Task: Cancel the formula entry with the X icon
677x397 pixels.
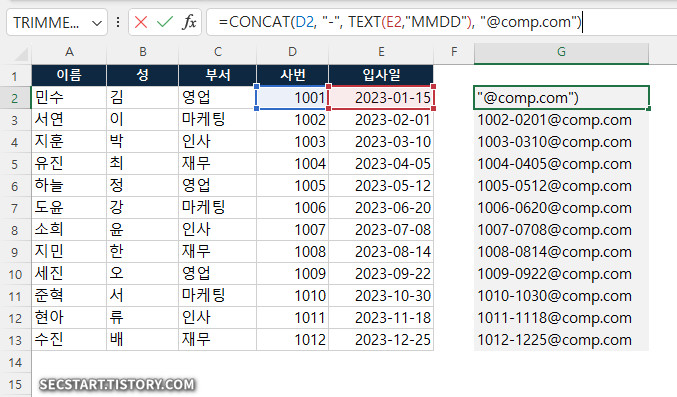Action: [141, 22]
